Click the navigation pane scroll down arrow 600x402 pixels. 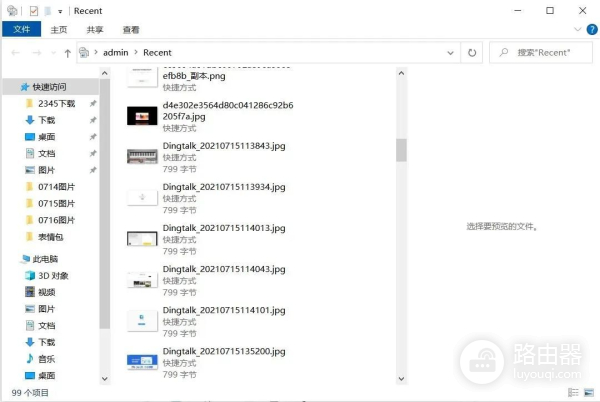104,379
